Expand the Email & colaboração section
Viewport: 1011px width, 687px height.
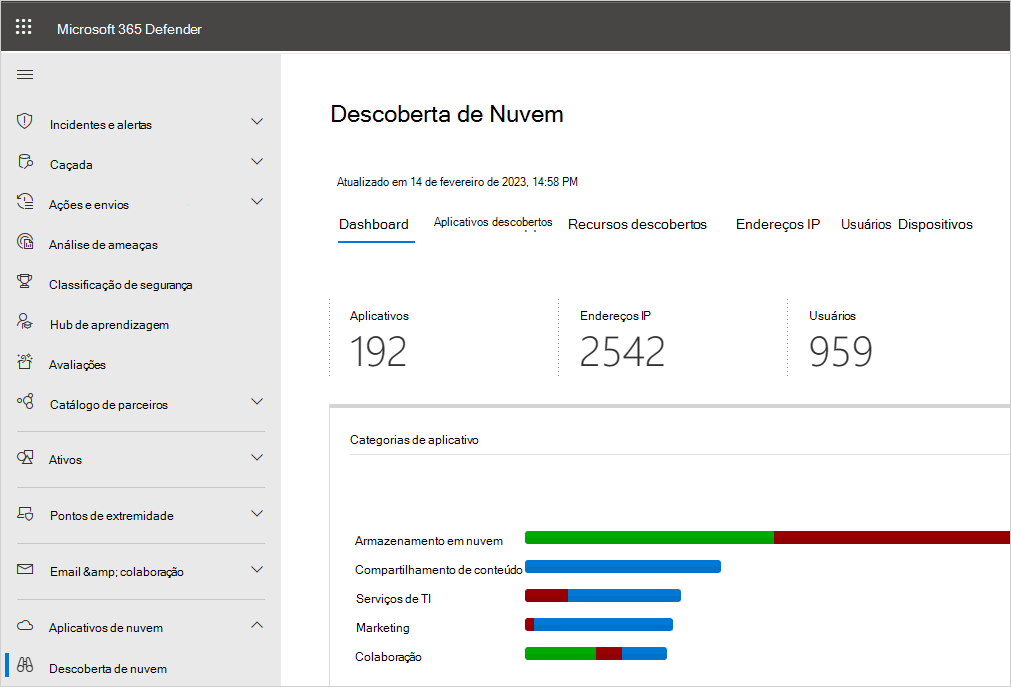[x=257, y=571]
